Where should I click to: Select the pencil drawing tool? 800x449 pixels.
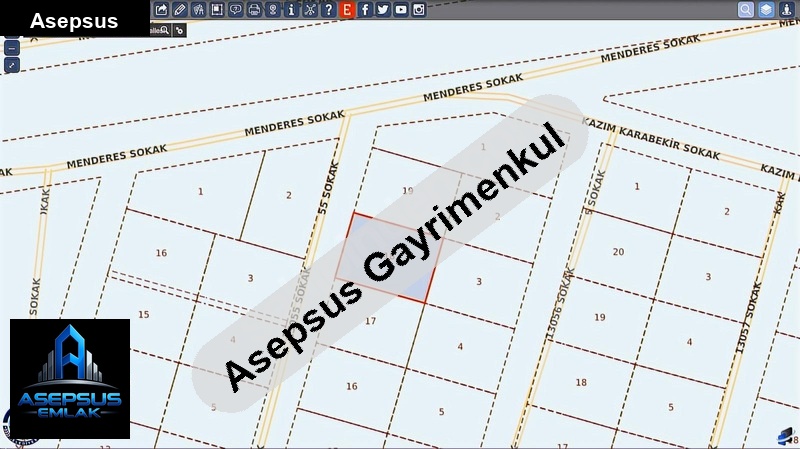(x=180, y=9)
